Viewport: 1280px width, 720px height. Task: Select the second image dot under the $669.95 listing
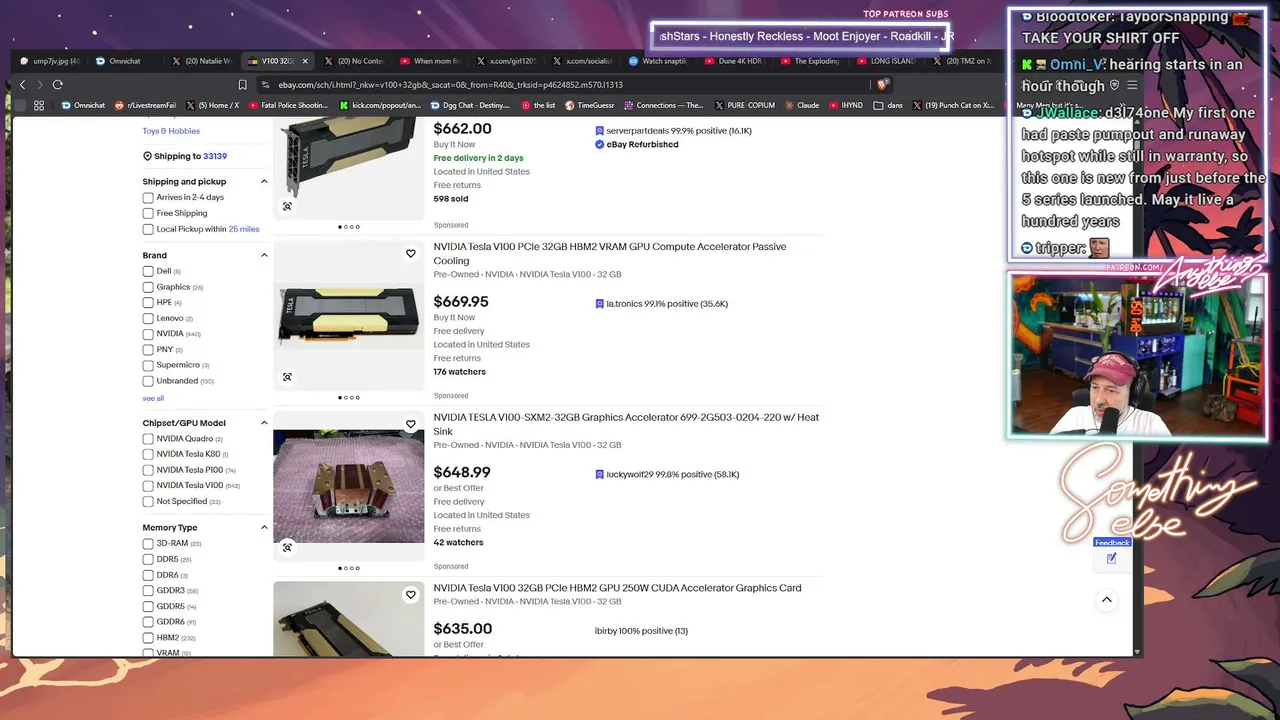[346, 398]
